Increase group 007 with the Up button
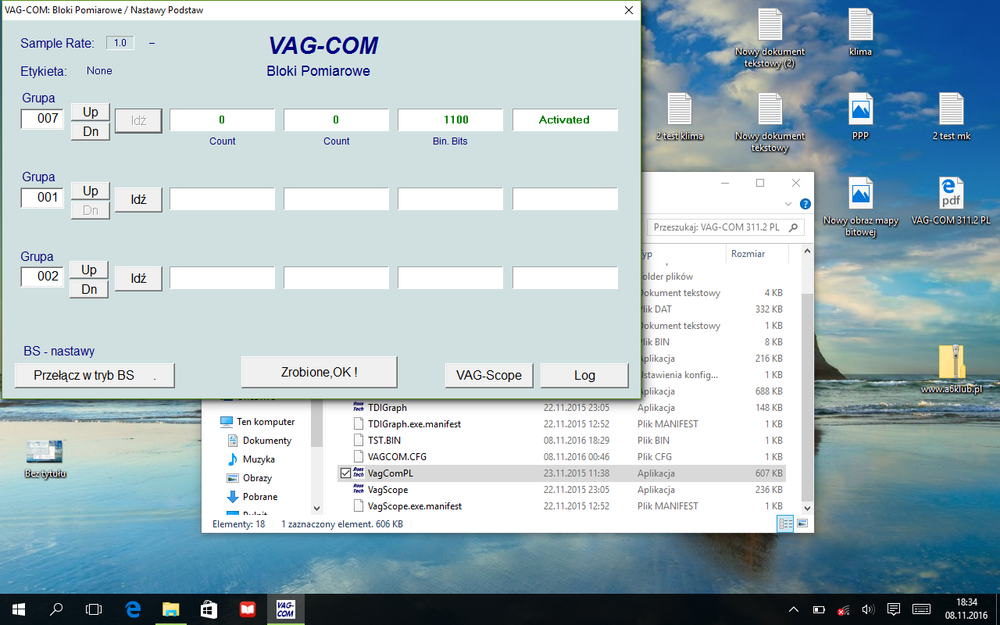This screenshot has width=1000, height=625. click(90, 112)
